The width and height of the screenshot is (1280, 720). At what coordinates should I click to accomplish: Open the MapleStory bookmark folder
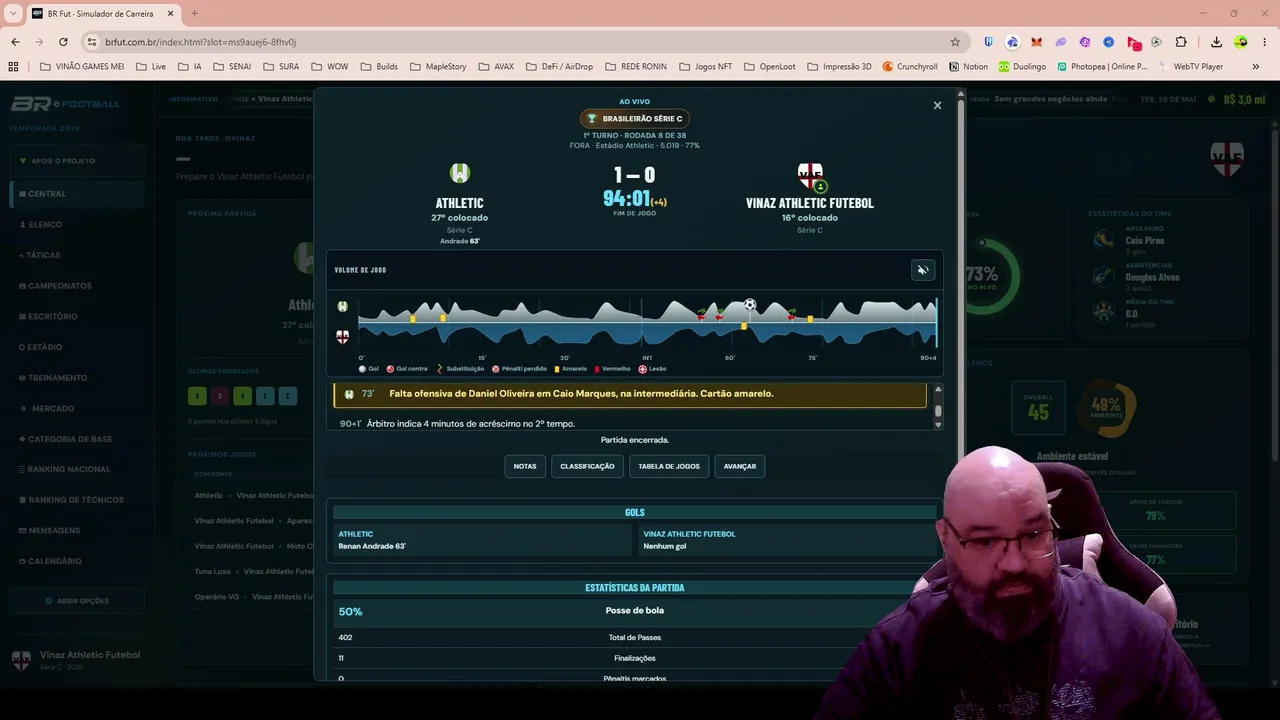coord(437,67)
